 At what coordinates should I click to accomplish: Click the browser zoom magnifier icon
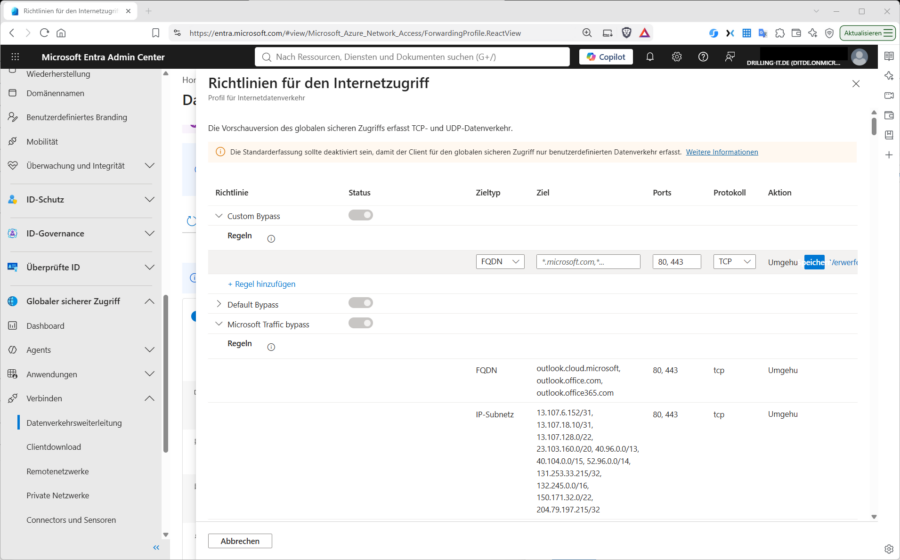pyautogui.click(x=587, y=33)
